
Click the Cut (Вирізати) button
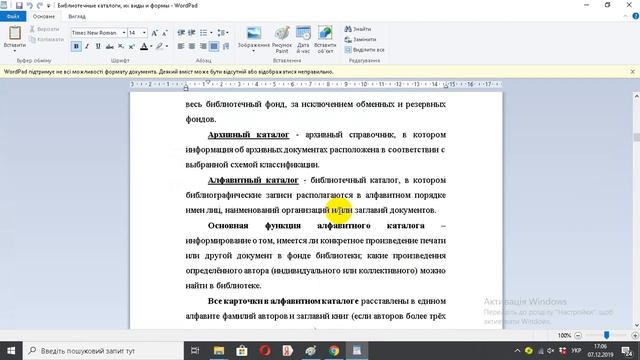tap(44, 29)
